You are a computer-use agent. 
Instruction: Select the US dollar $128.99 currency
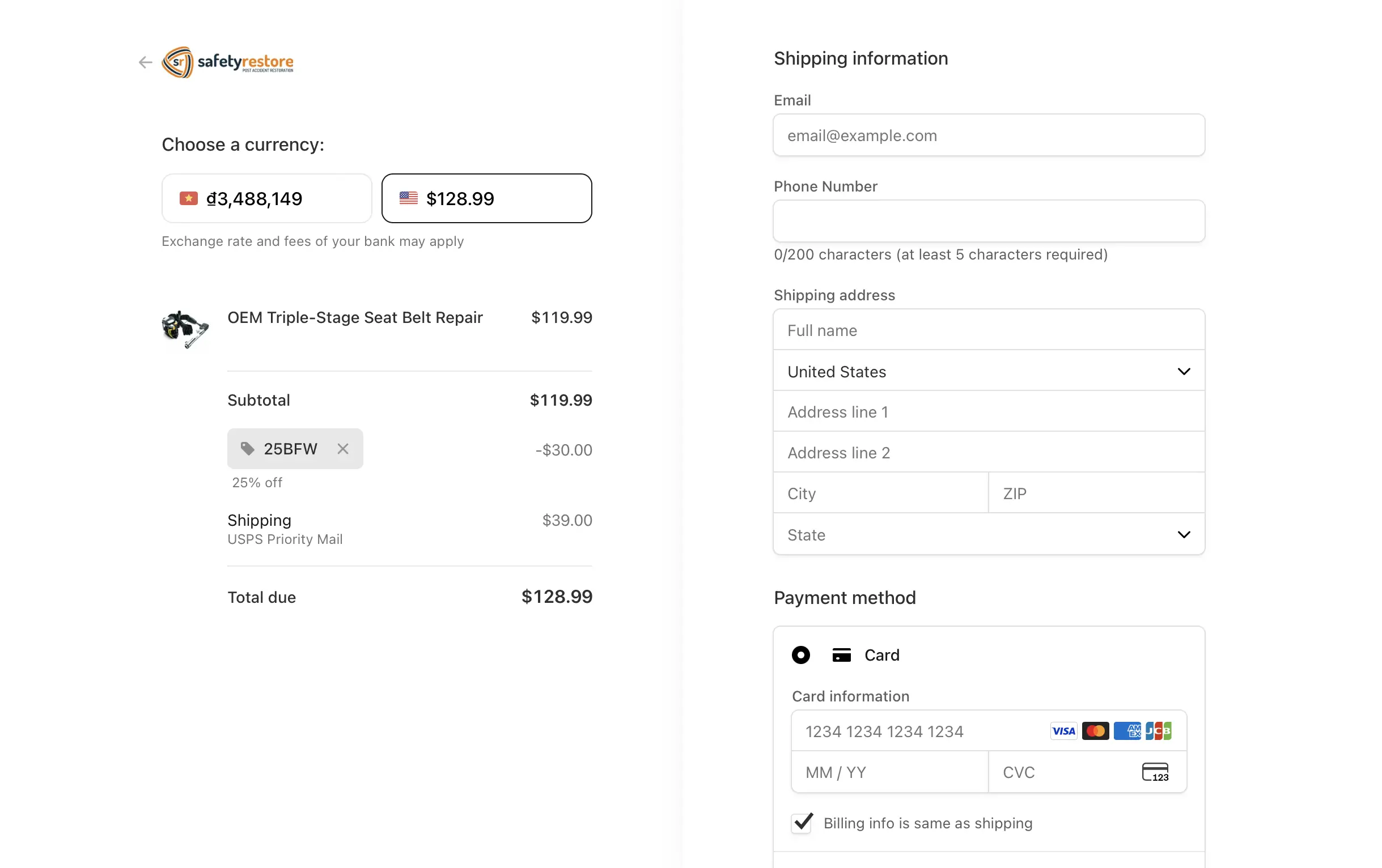coord(487,198)
